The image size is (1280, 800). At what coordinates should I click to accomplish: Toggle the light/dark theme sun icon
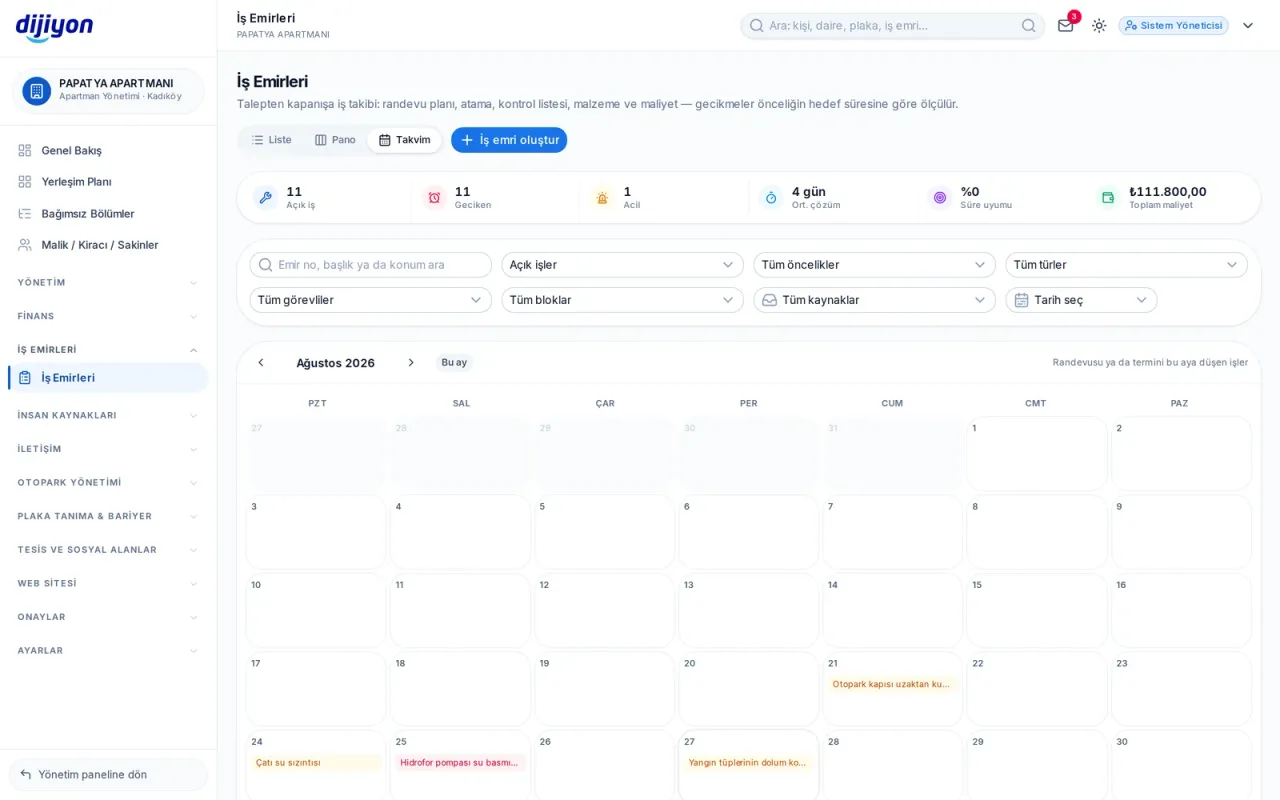click(x=1099, y=26)
